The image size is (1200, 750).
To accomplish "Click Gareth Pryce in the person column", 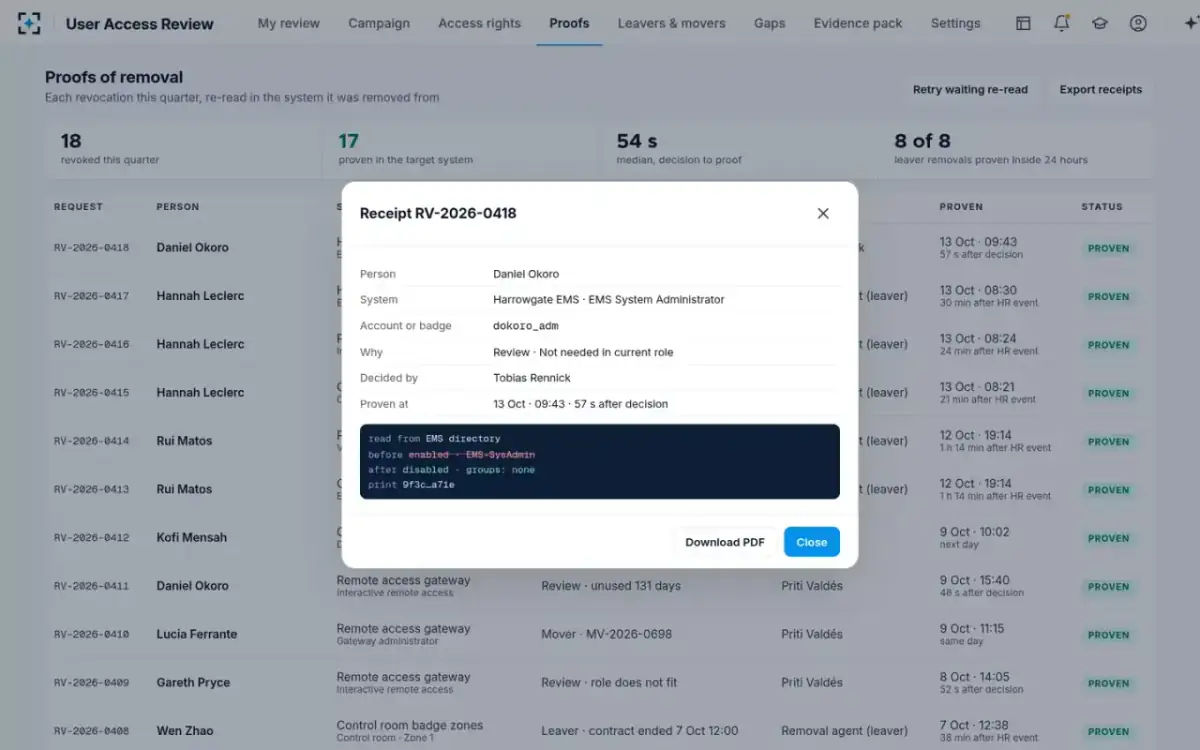I will click(x=193, y=683).
